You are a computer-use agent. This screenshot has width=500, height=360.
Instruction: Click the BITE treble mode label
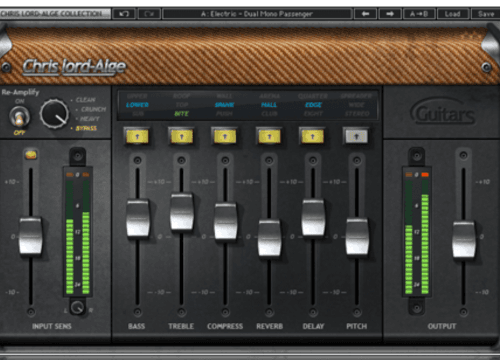(181, 114)
